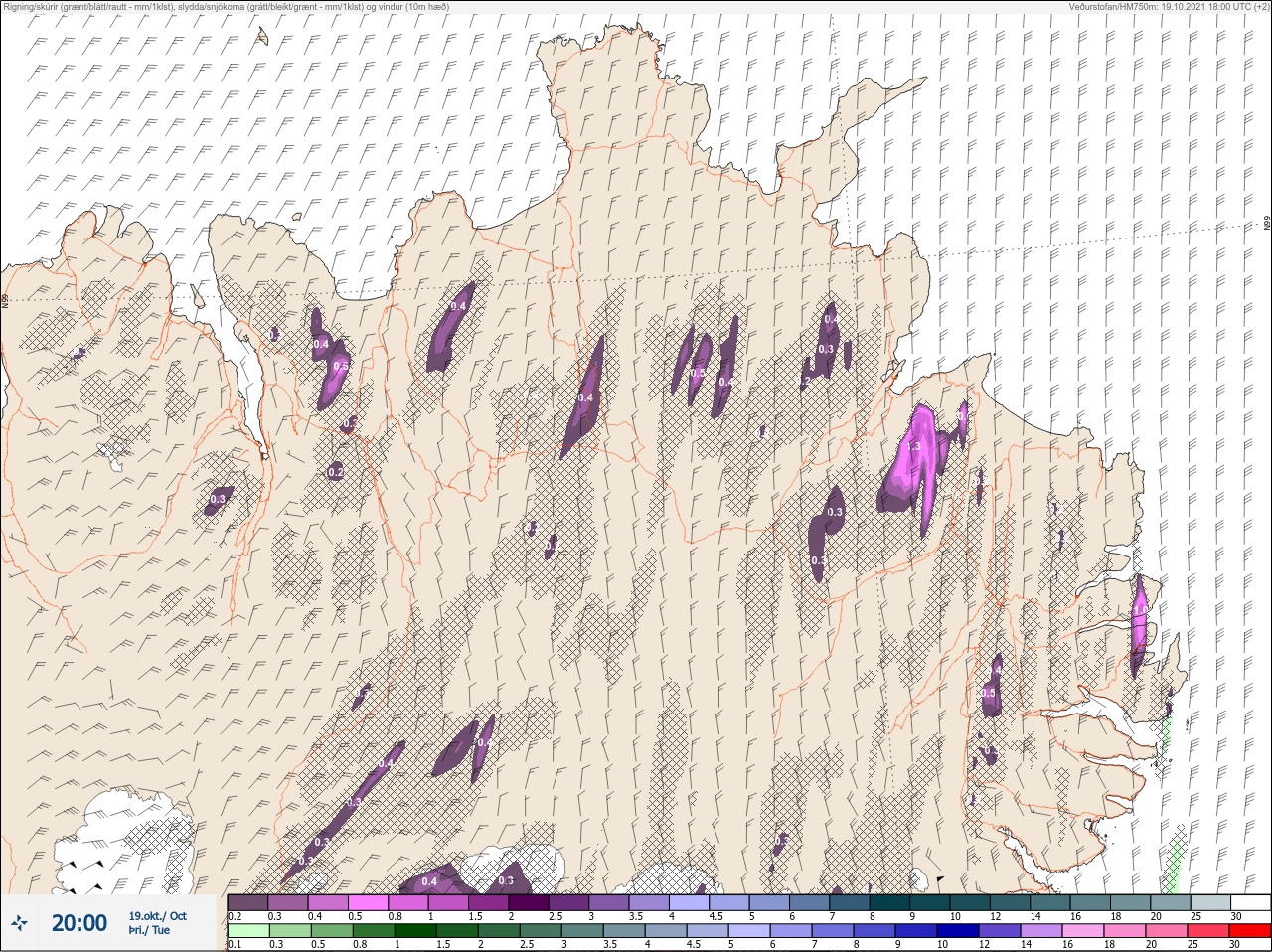Viewport: 1272px width, 952px height.
Task: Click the N99 label on the right map edge
Action: (1267, 224)
